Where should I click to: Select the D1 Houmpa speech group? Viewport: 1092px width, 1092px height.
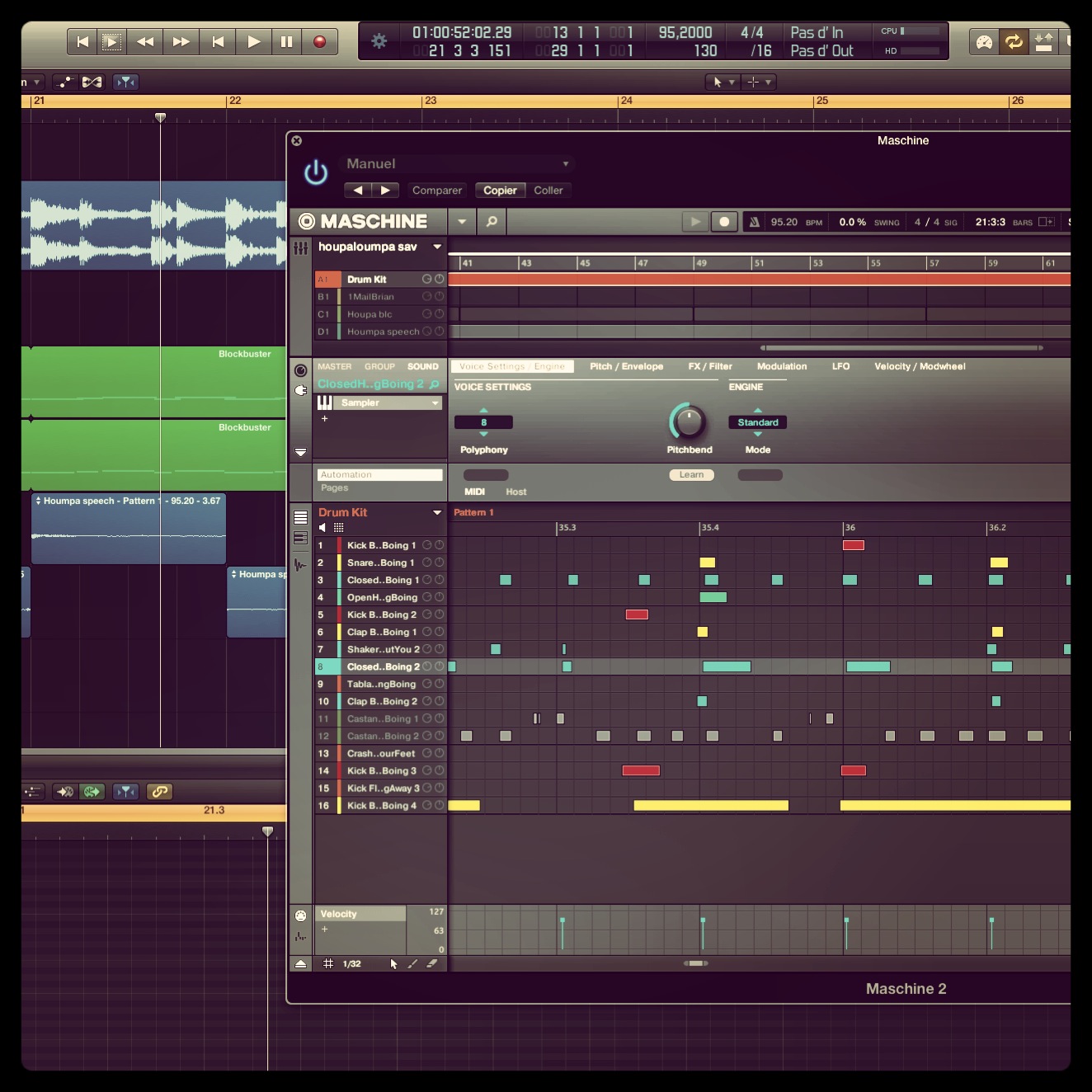pyautogui.click(x=379, y=332)
